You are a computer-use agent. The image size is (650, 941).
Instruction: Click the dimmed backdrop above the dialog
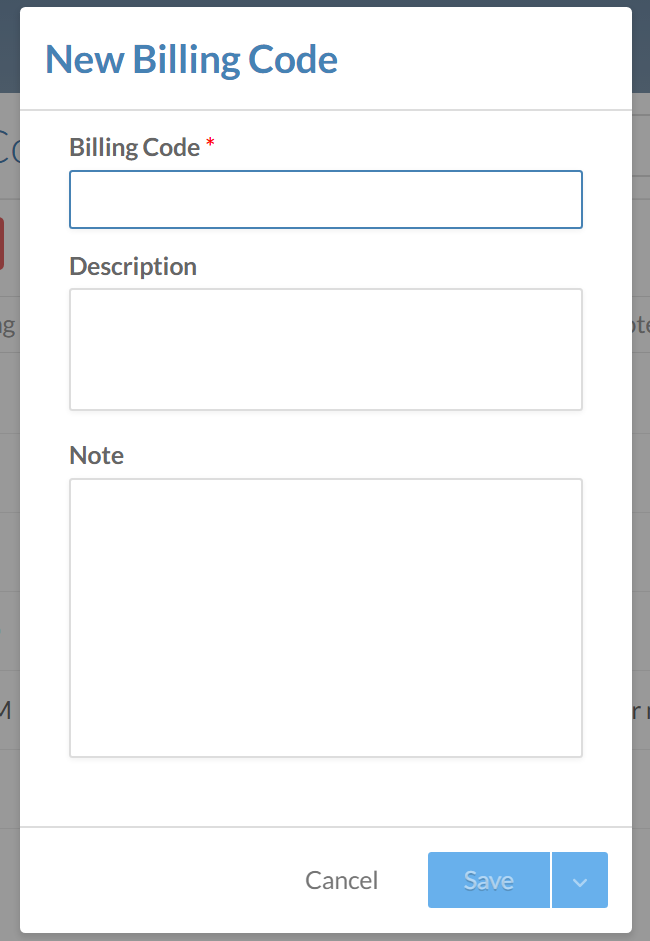click(x=325, y=3)
